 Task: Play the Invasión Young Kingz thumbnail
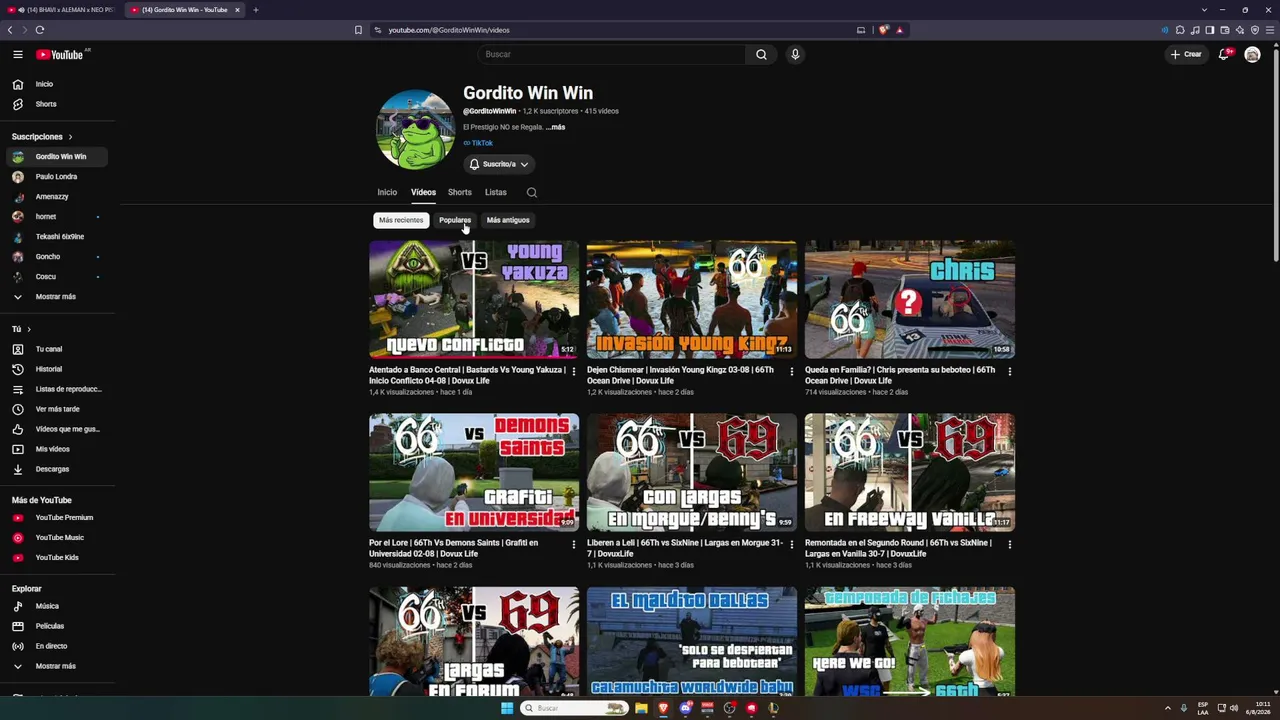[x=692, y=299]
